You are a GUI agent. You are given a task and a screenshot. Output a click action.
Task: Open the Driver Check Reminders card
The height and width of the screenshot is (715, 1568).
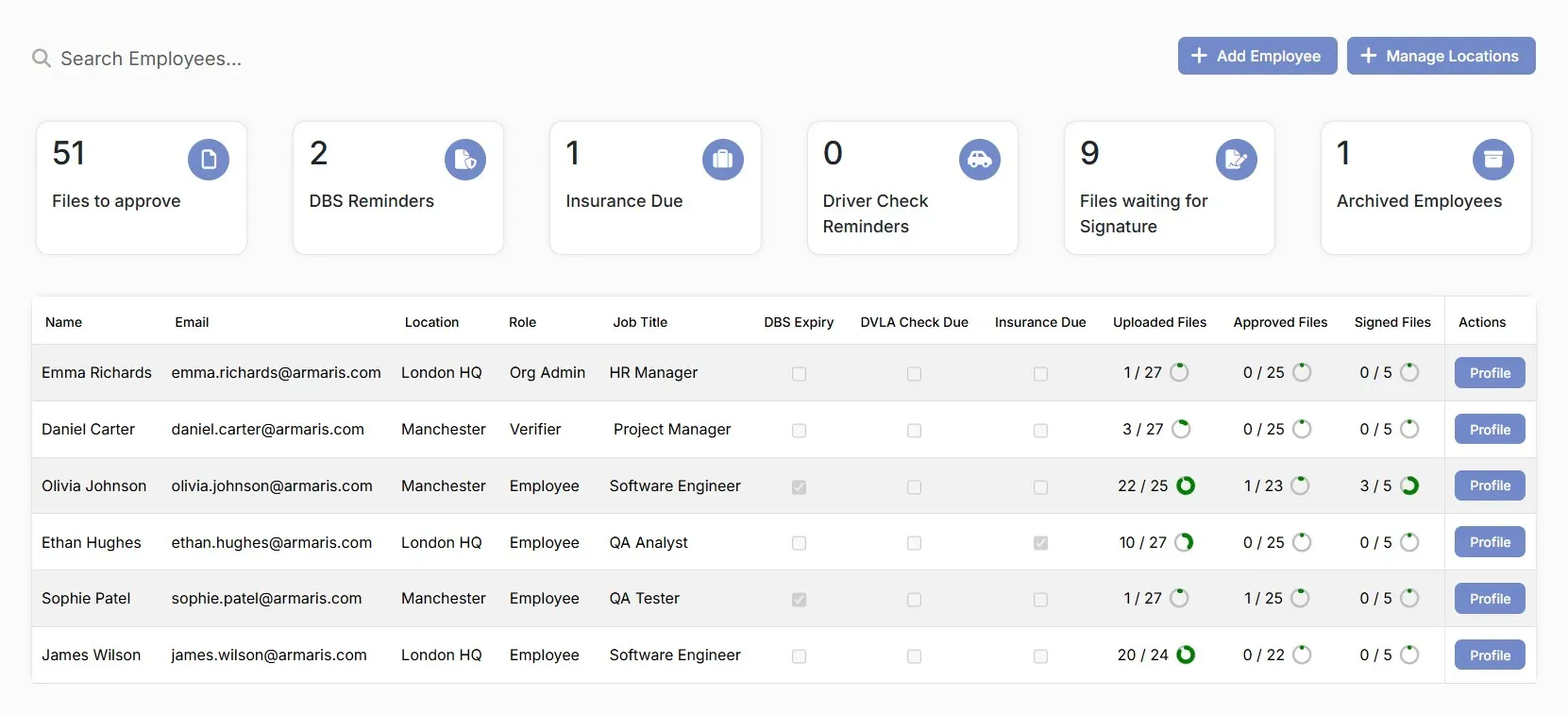[x=913, y=188]
